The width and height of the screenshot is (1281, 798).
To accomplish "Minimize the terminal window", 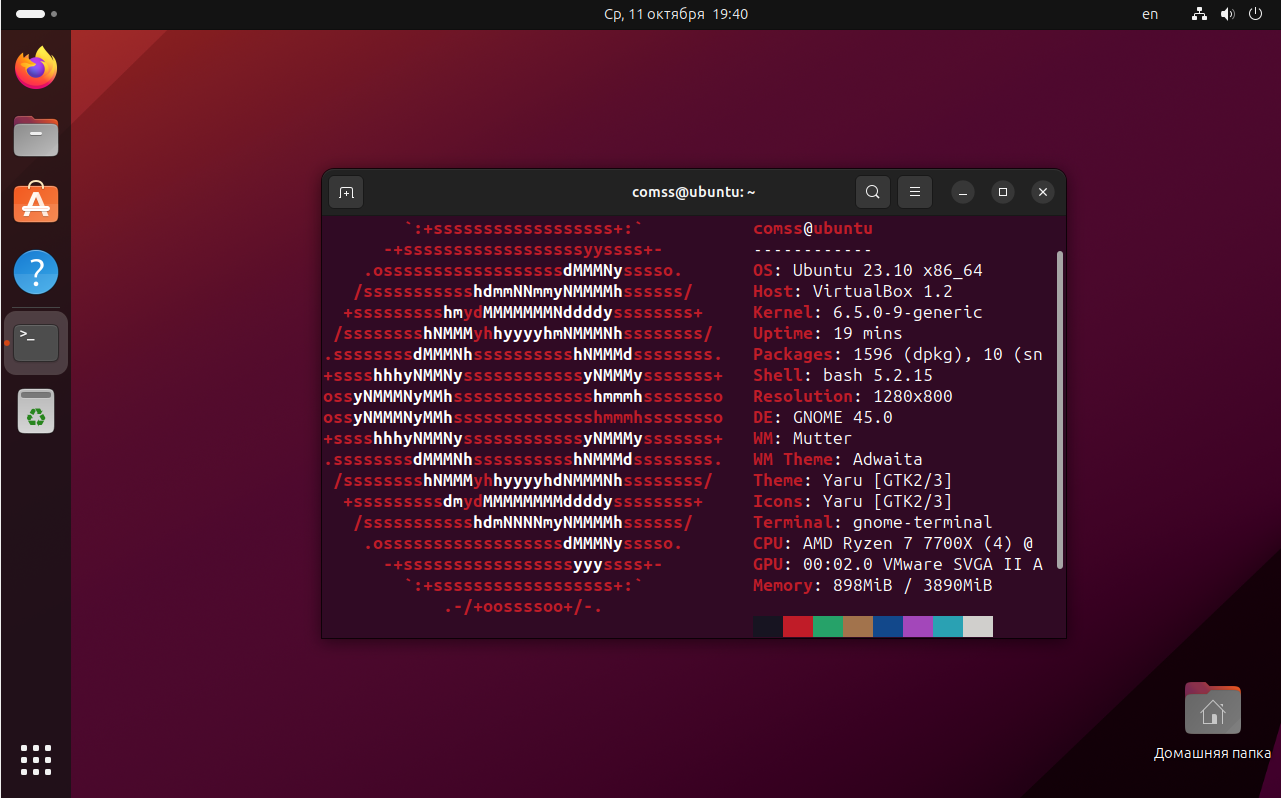I will click(963, 192).
